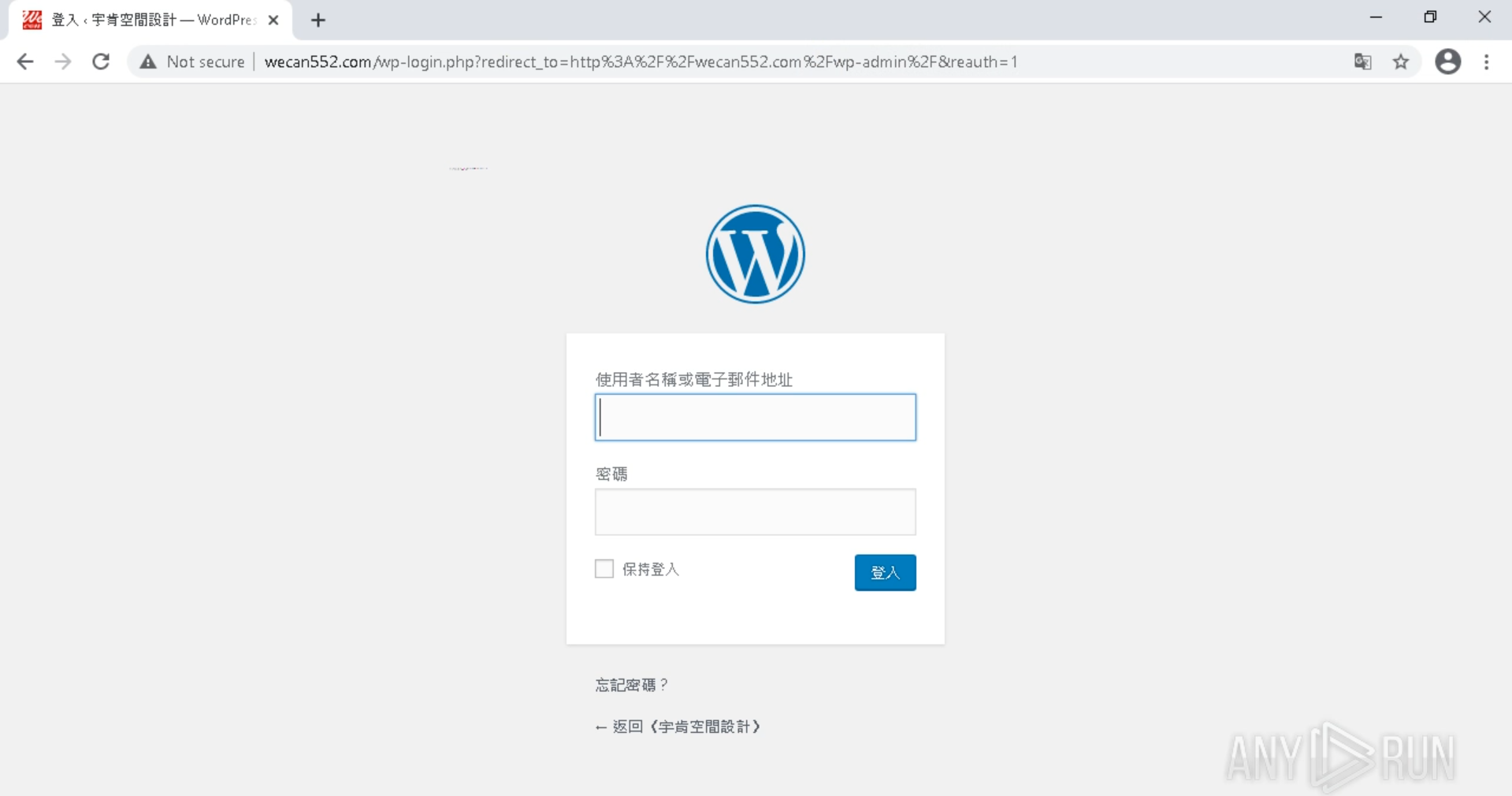Open the Chrome three-dot menu
Viewport: 1512px width, 796px height.
(x=1487, y=61)
